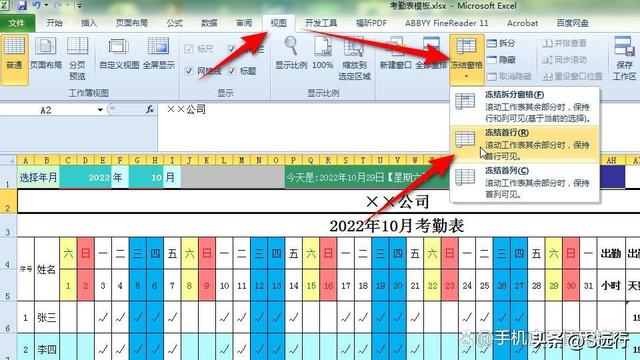Switch to the 百度网盘 tab

572,23
